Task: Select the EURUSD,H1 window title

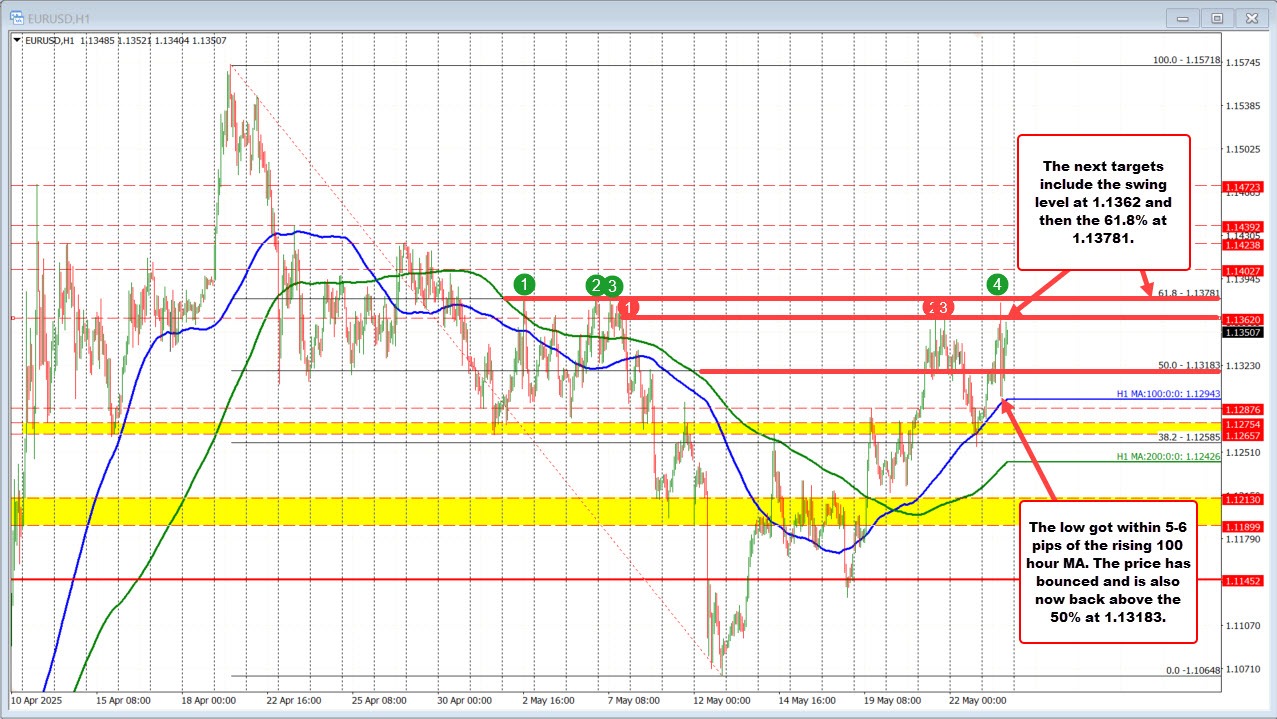Action: 60,17
